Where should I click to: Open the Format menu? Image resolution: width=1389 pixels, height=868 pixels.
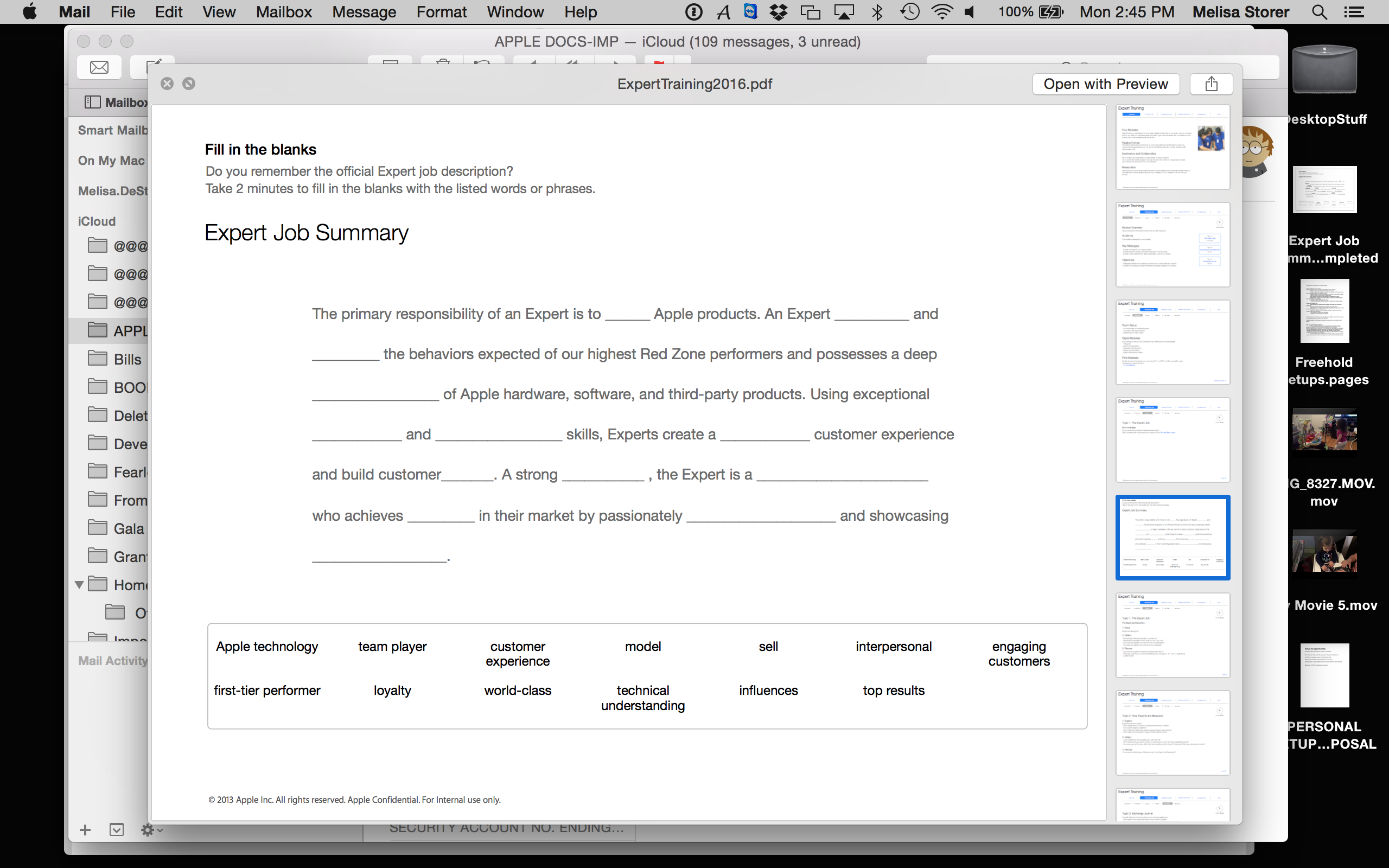pos(441,11)
